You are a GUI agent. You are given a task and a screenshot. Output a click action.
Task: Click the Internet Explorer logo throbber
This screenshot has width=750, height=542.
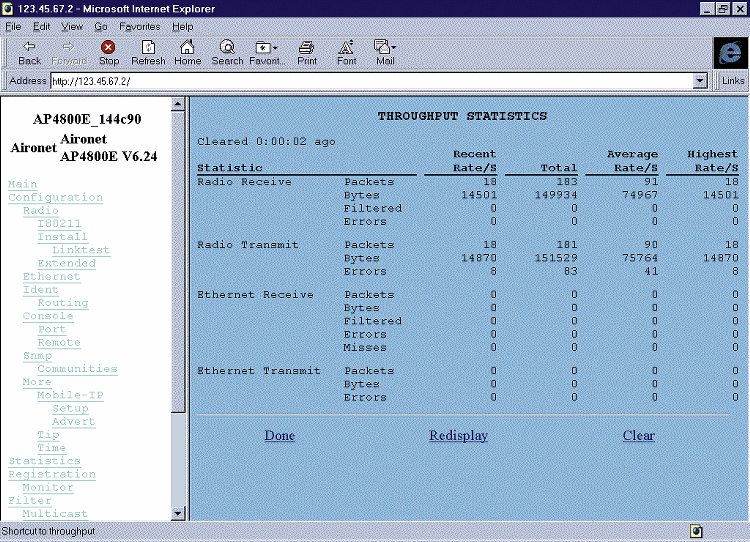pos(730,53)
